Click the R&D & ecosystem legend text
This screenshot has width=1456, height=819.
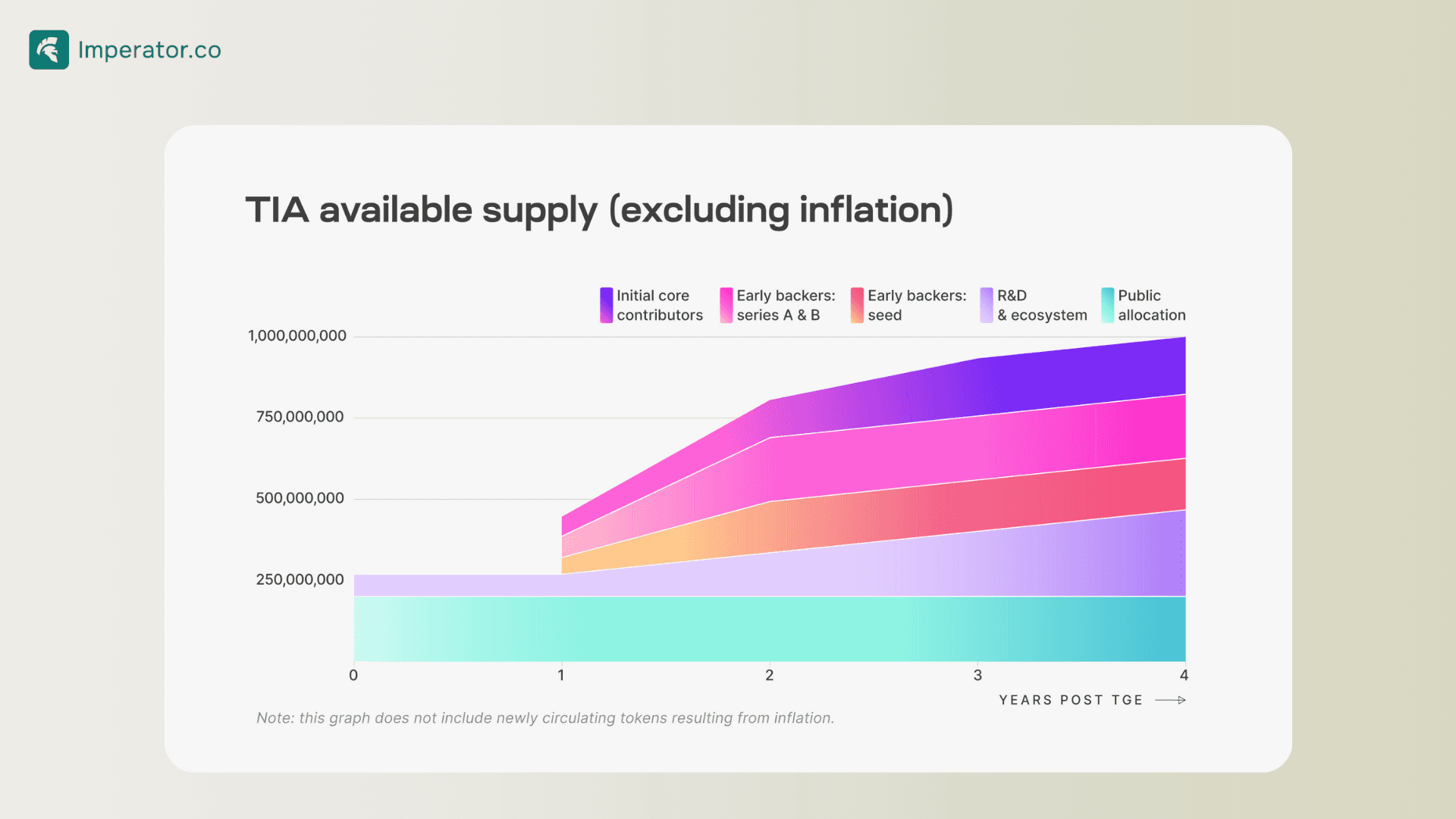coord(1042,305)
